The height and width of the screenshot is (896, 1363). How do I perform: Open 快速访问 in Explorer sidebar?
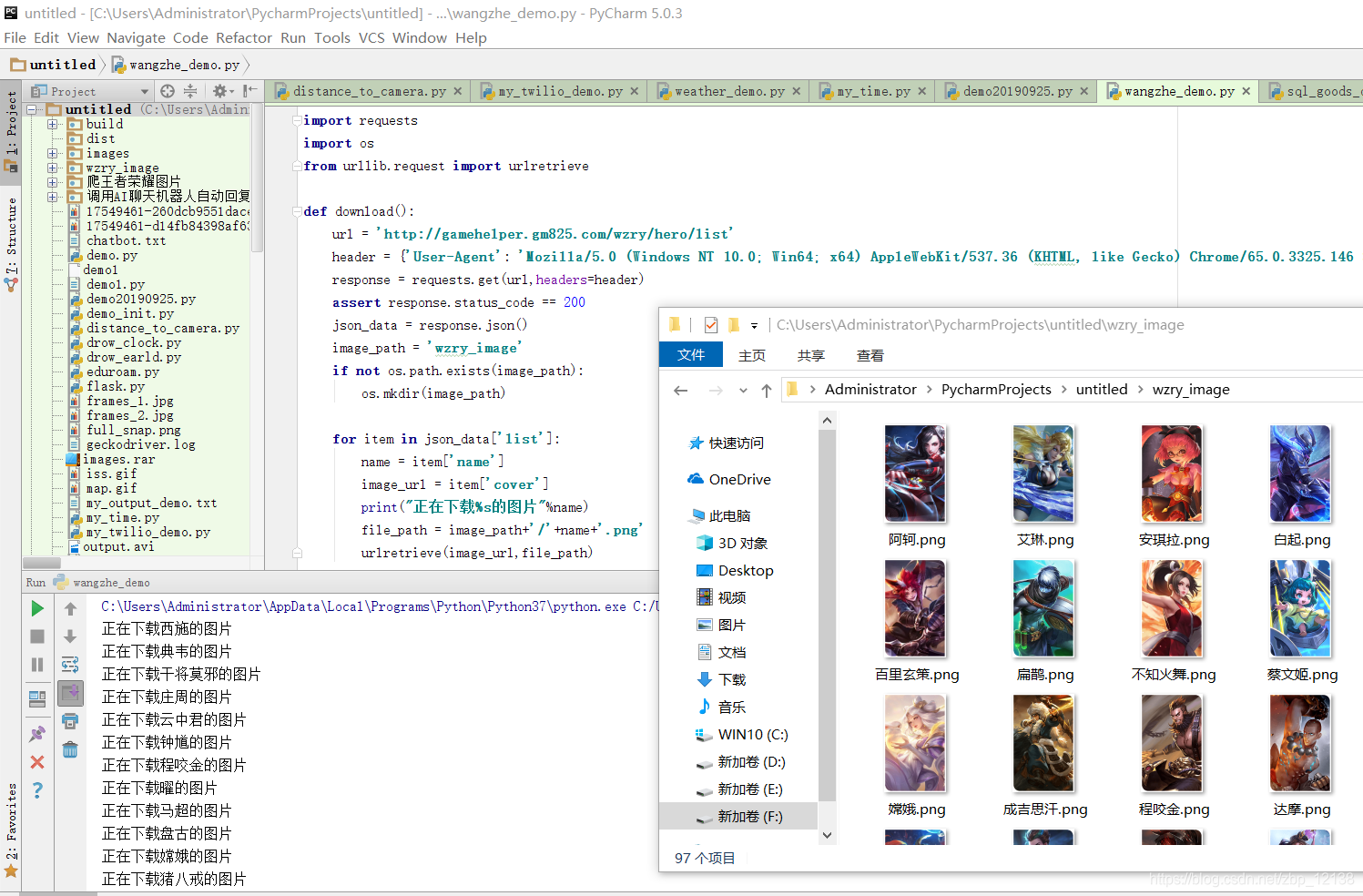[x=727, y=443]
